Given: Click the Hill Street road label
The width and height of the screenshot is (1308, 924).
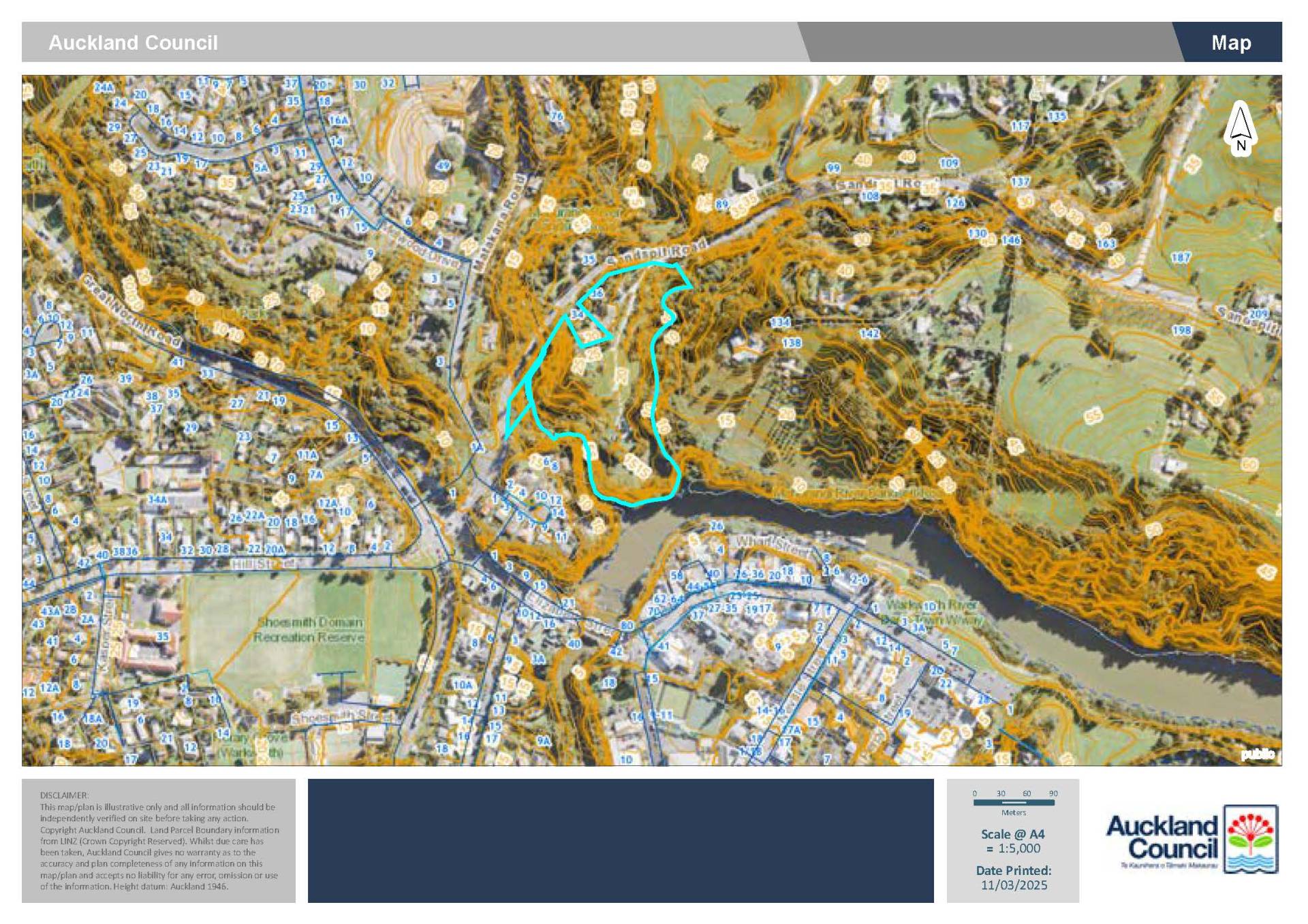Looking at the screenshot, I should (262, 564).
